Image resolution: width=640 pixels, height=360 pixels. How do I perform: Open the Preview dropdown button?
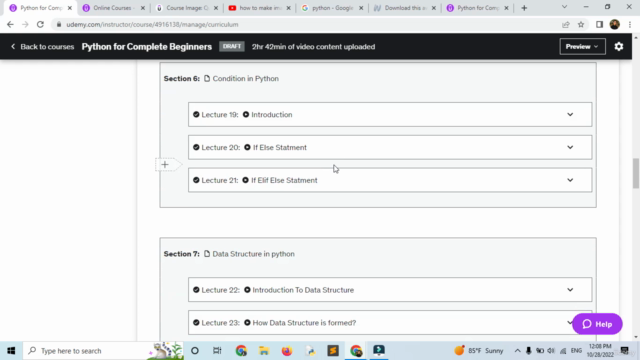coord(582,47)
